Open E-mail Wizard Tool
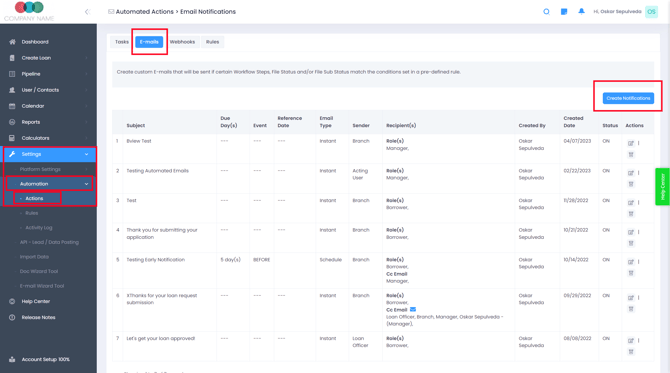 point(41,286)
